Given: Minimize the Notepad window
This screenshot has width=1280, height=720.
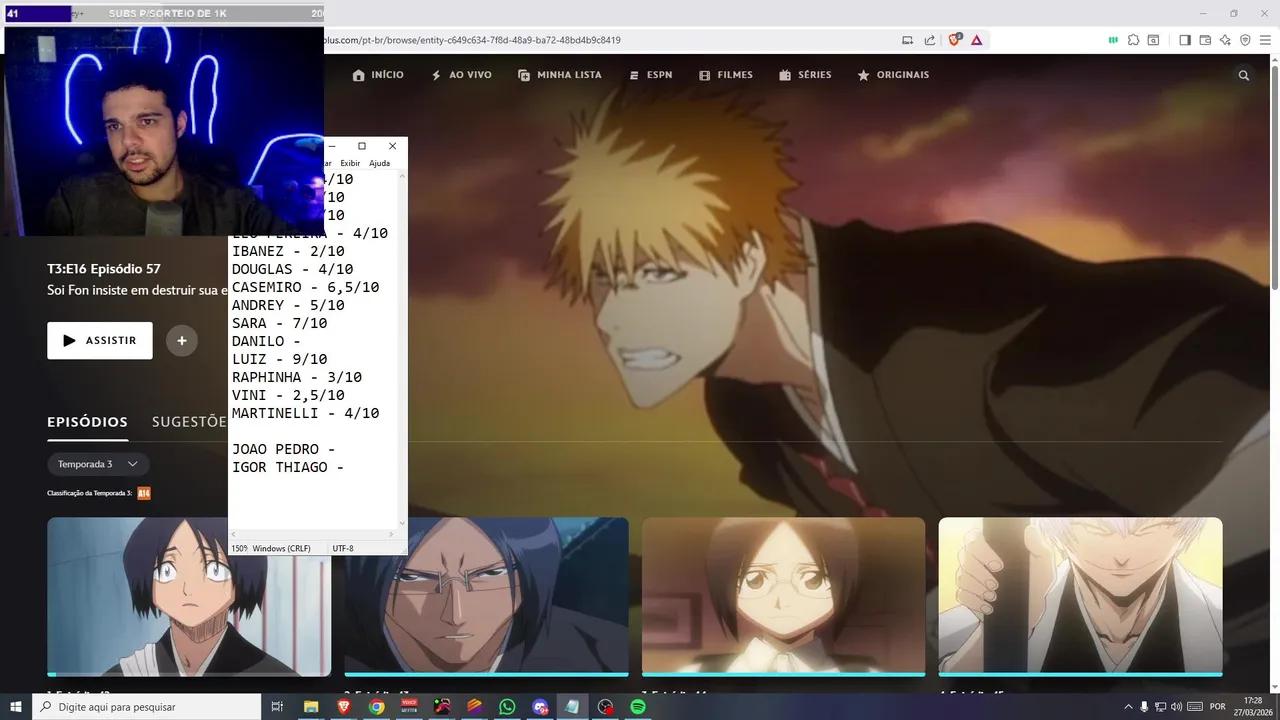Looking at the screenshot, I should click(x=332, y=146).
